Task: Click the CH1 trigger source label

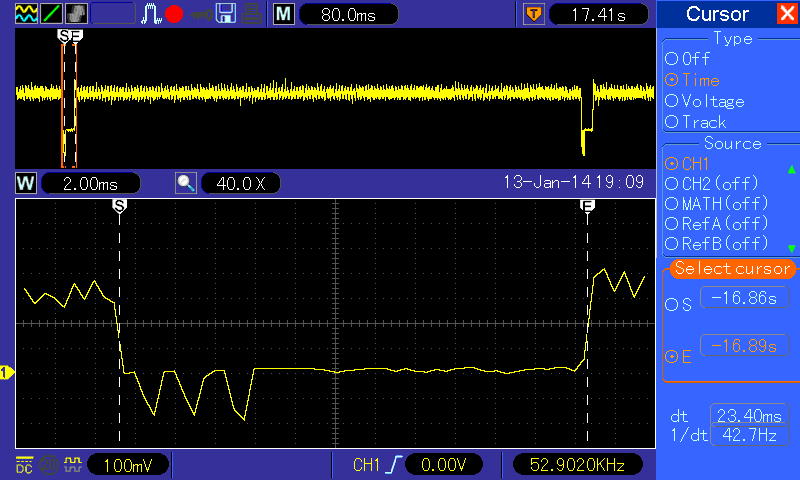Action: click(366, 465)
